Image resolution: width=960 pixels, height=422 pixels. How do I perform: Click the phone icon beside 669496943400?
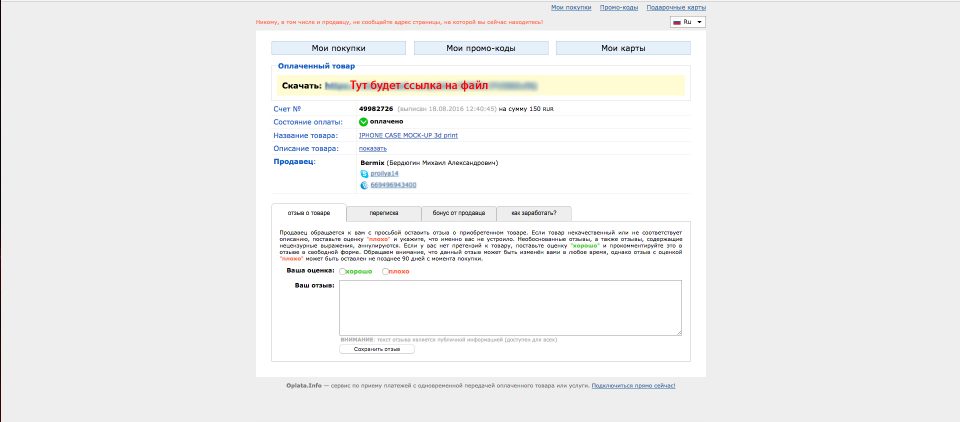[364, 185]
